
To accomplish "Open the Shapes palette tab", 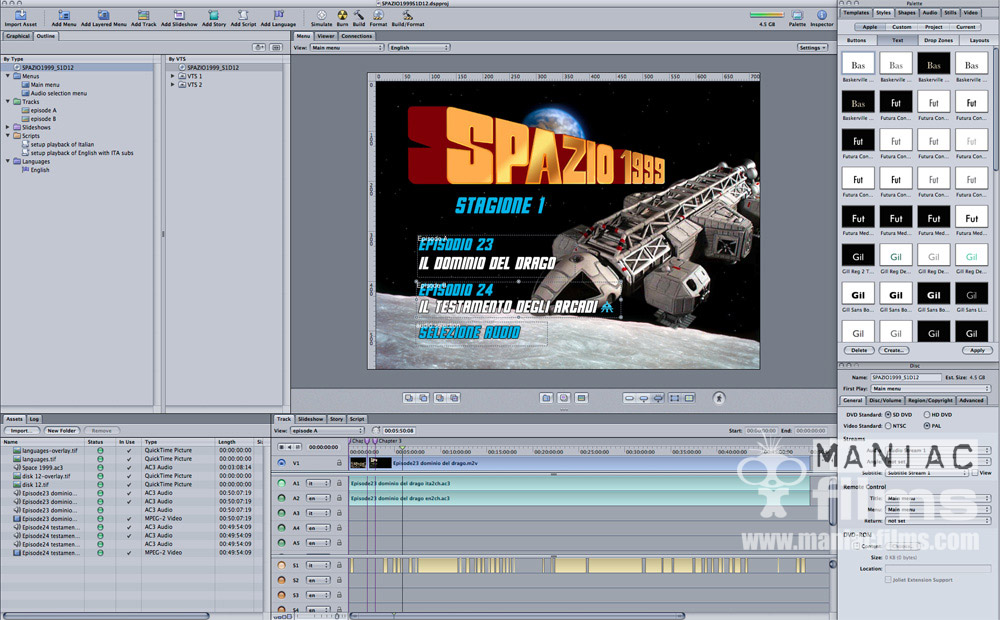I will 906,13.
